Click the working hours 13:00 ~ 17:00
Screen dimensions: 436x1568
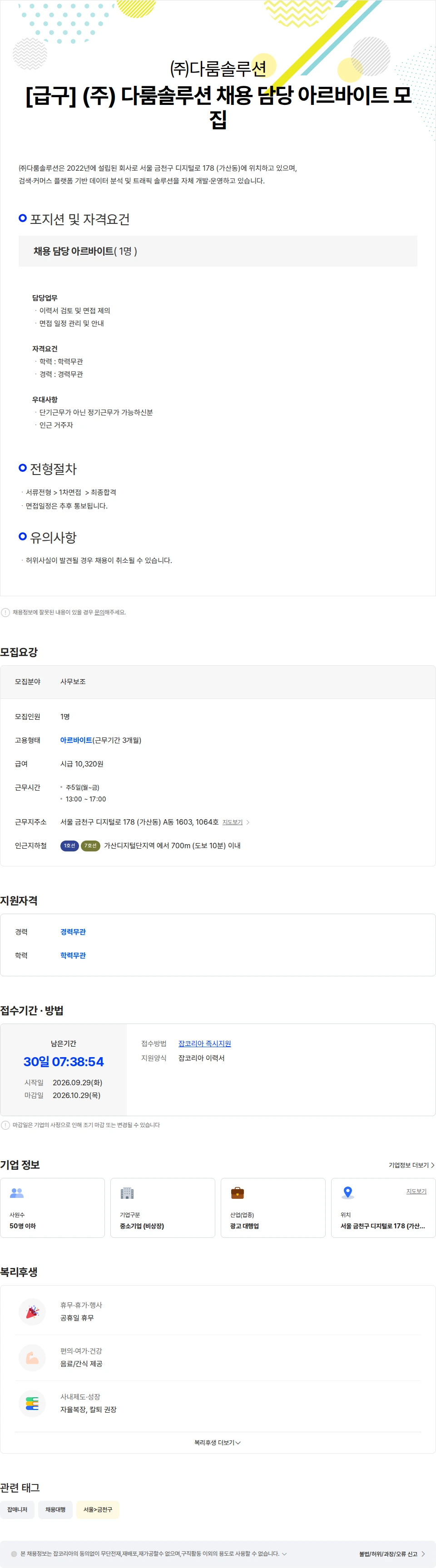tap(86, 799)
